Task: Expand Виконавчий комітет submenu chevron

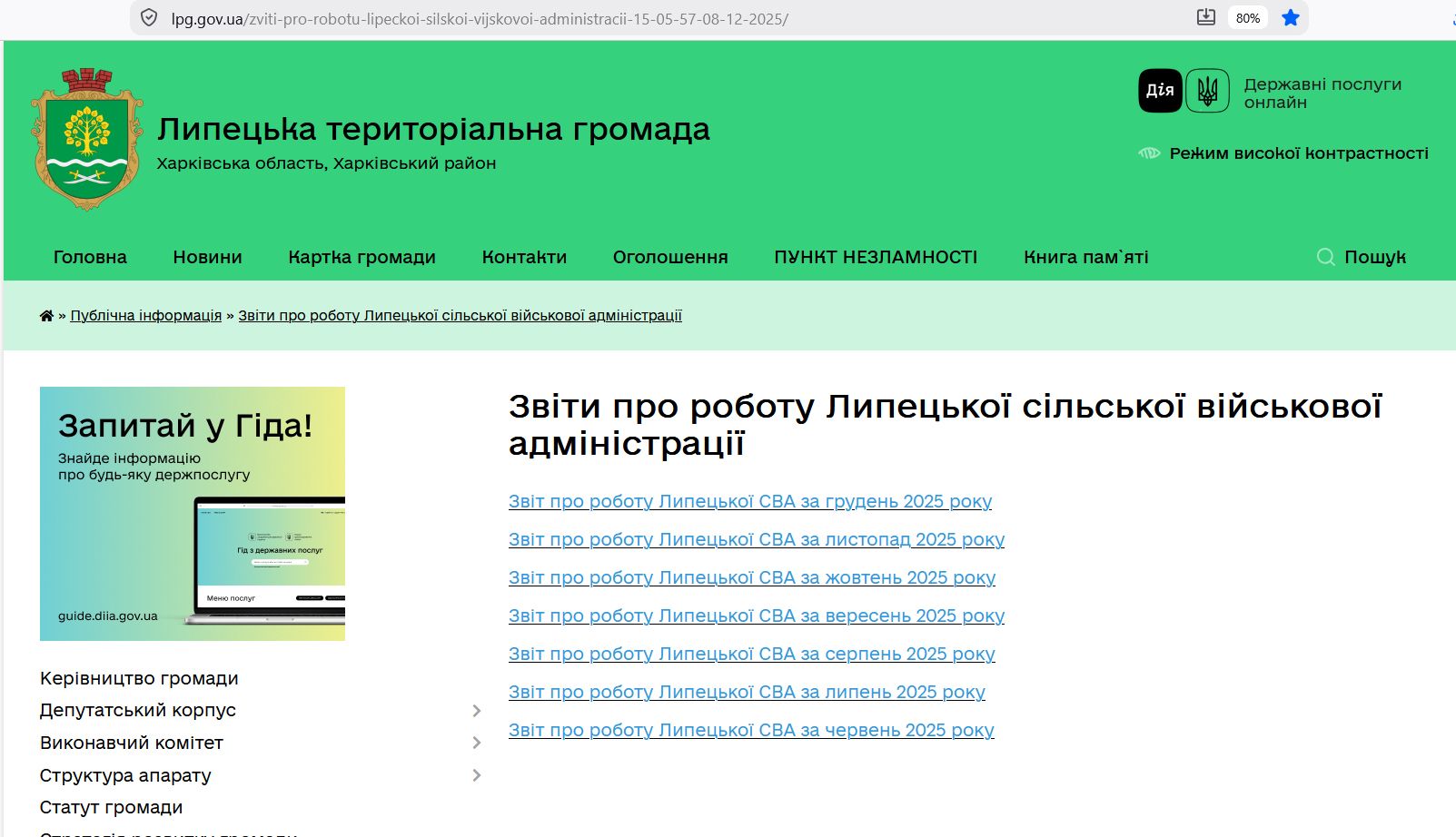Action: (x=476, y=743)
